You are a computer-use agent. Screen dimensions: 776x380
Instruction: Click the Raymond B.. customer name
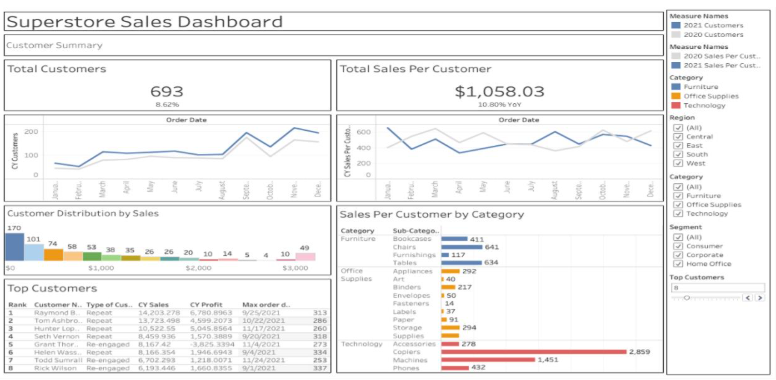point(57,313)
